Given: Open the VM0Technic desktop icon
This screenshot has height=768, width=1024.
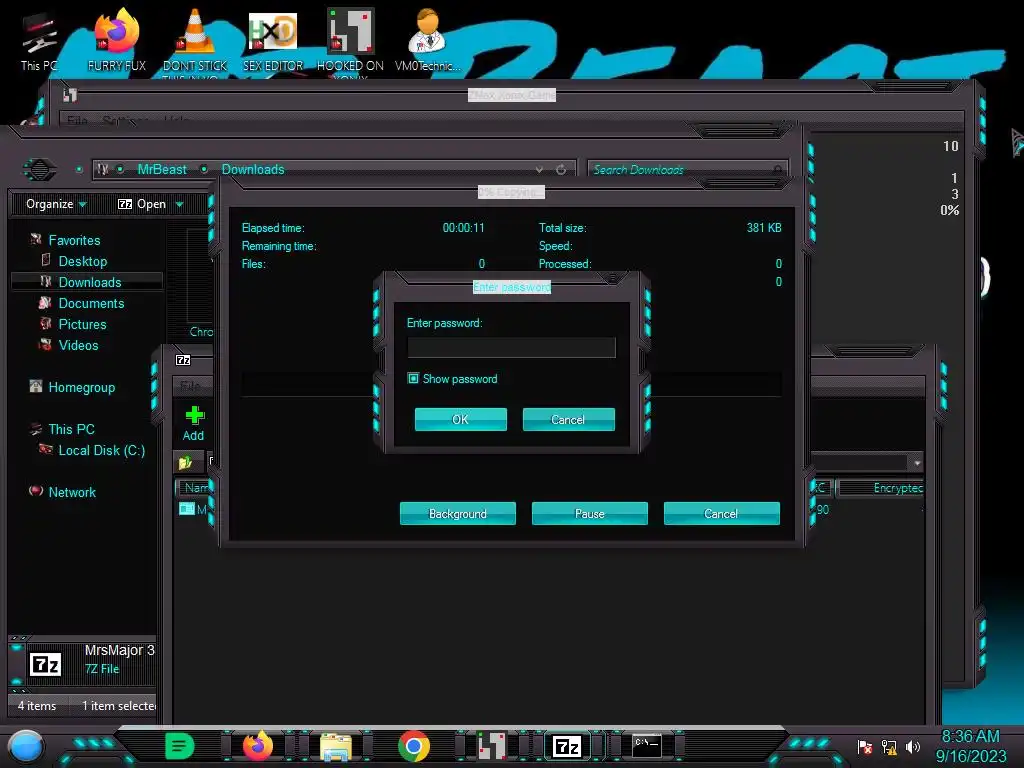Looking at the screenshot, I should pyautogui.click(x=427, y=40).
